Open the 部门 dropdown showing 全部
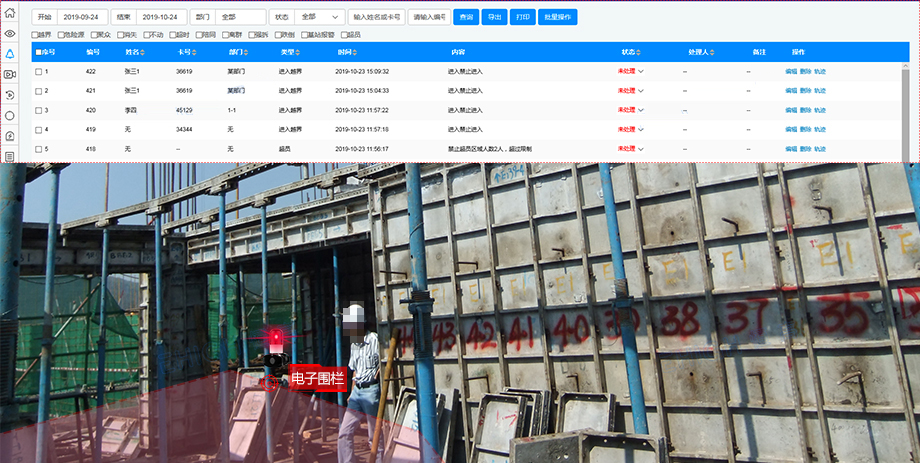 [240, 18]
